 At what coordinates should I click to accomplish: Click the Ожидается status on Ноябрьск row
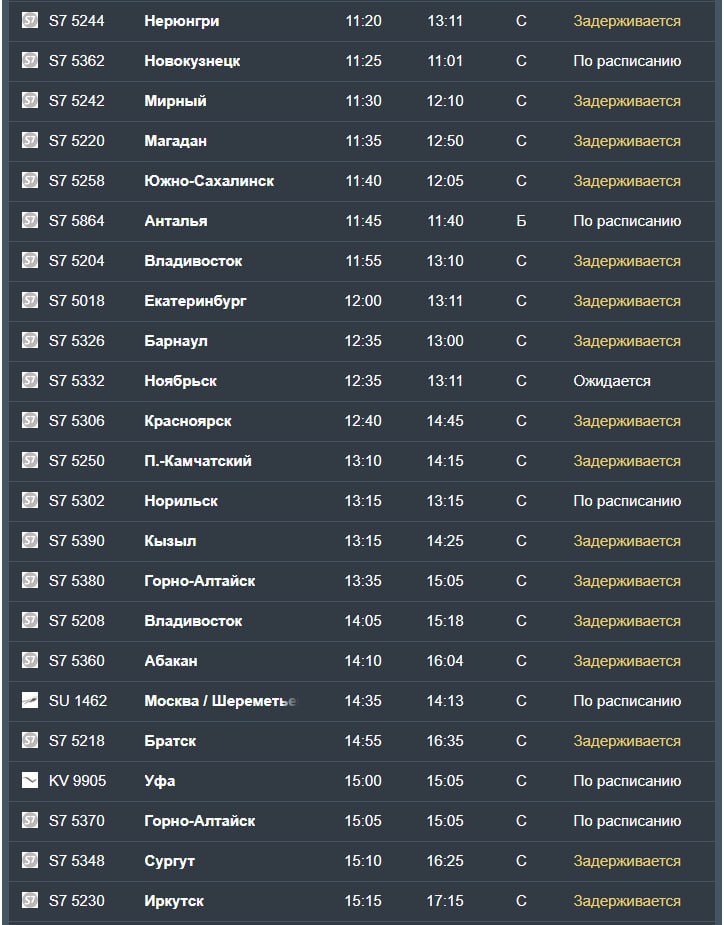click(x=612, y=381)
